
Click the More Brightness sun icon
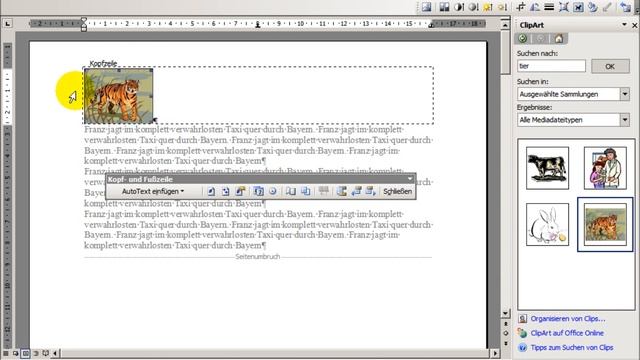(488, 7)
